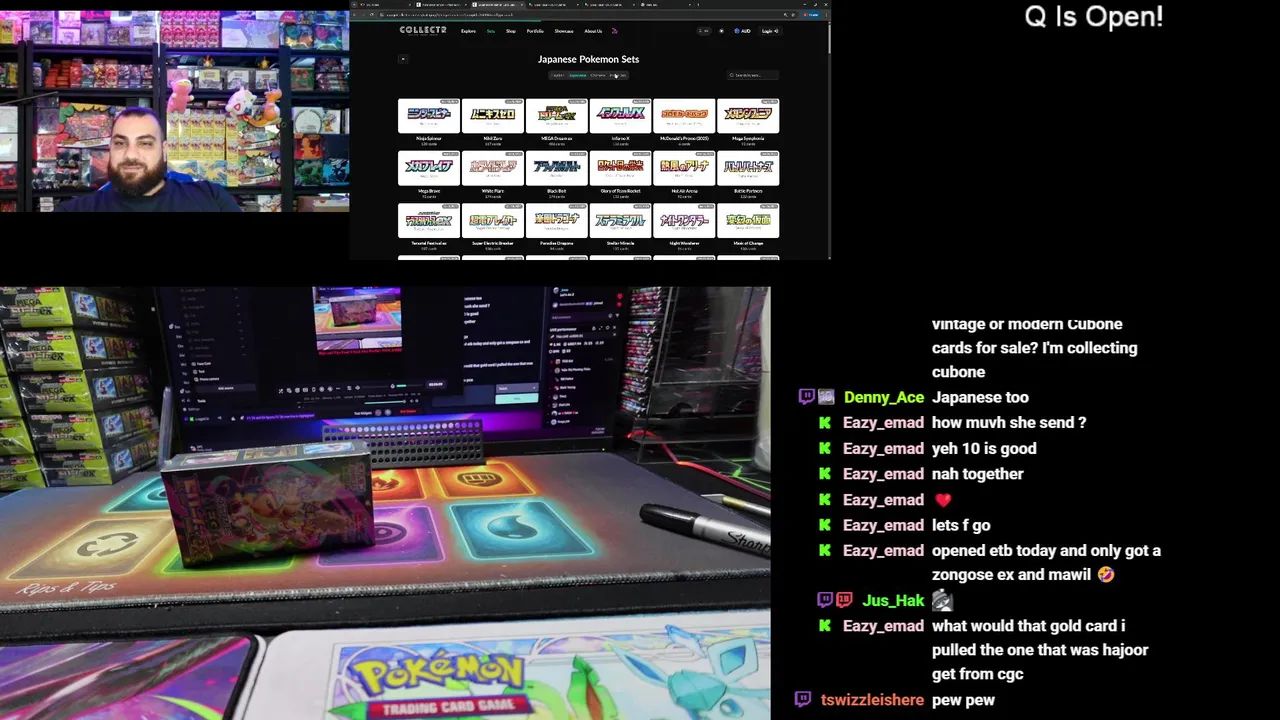This screenshot has height=720, width=1280.
Task: Open the MEGA Dream ex set card
Action: [x=557, y=122]
